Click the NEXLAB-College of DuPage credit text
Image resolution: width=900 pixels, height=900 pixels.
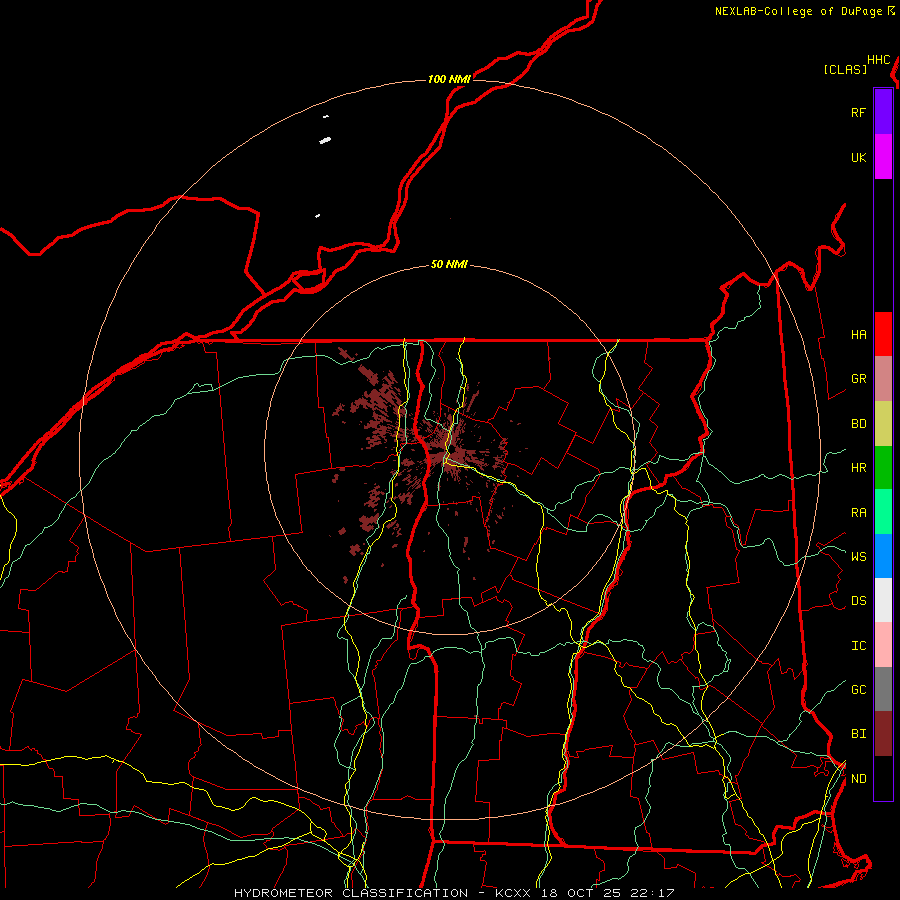coord(798,11)
